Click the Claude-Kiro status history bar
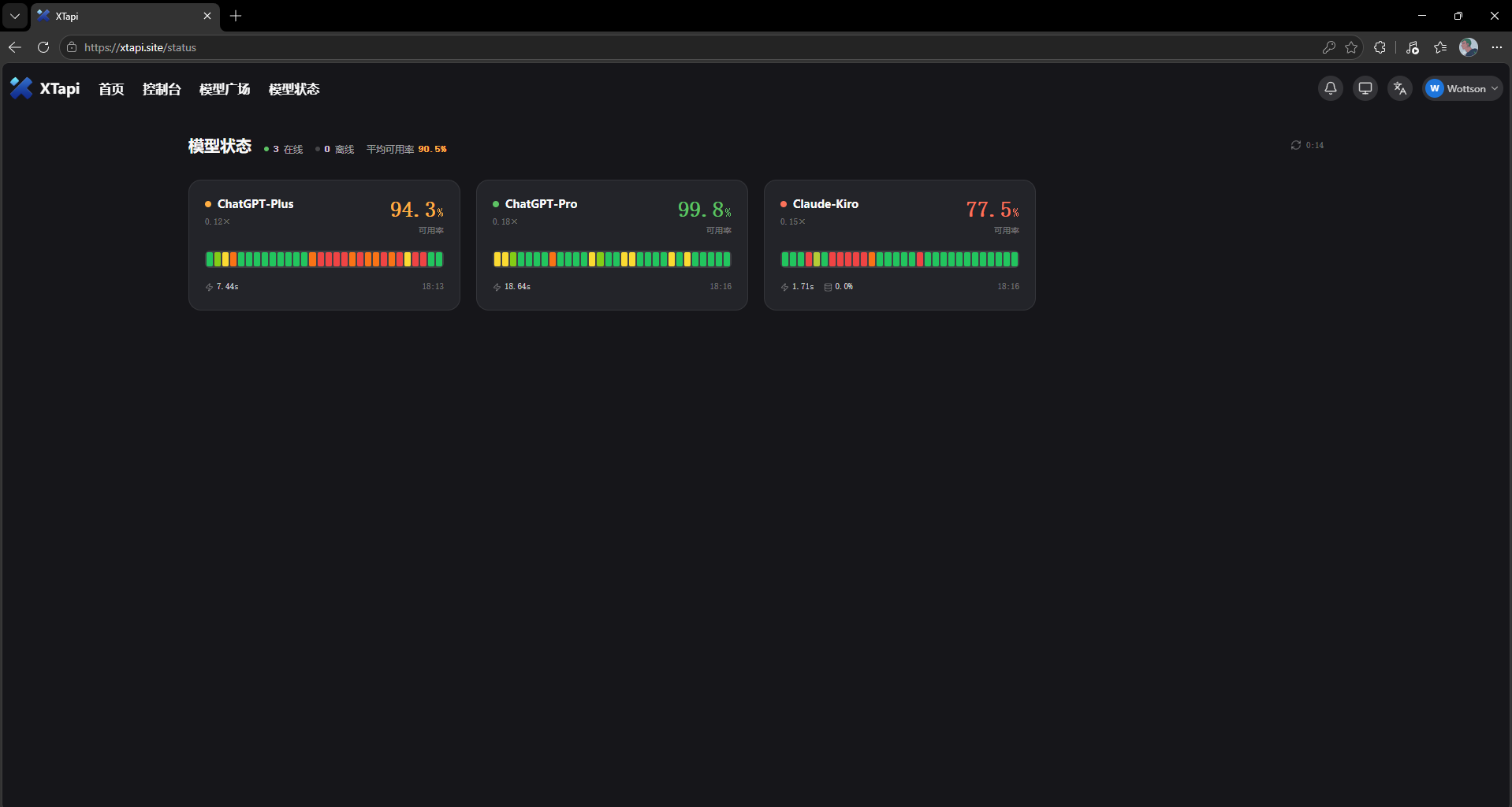 tap(899, 259)
